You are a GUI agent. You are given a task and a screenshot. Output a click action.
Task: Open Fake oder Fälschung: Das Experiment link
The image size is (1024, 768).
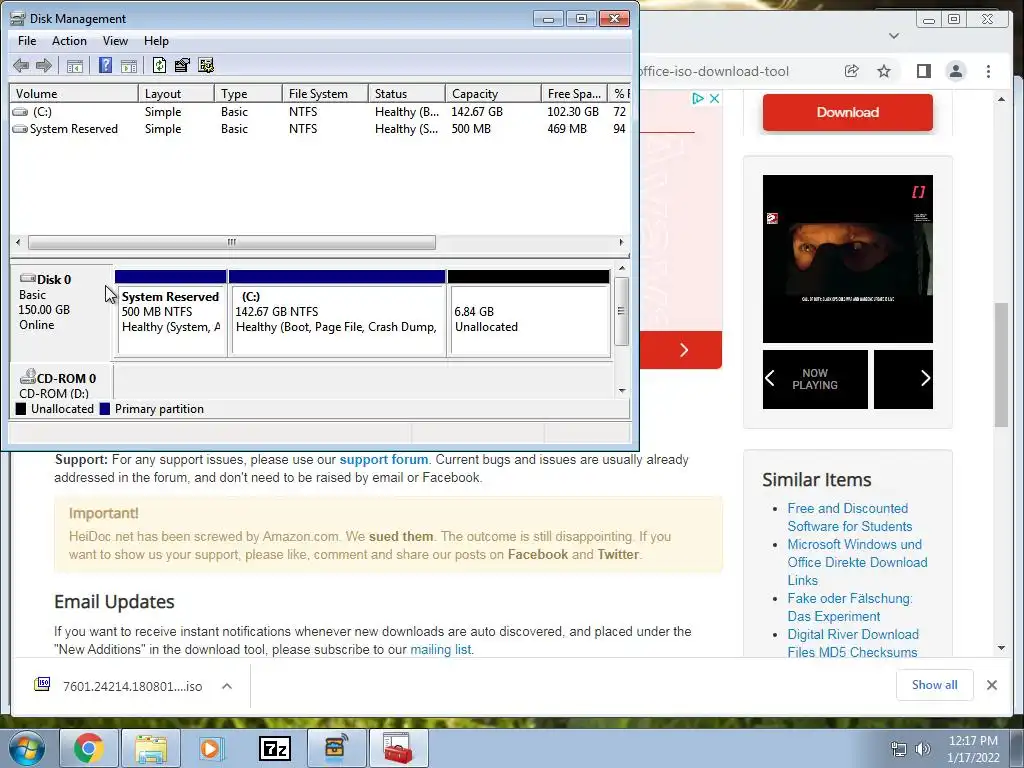(850, 607)
